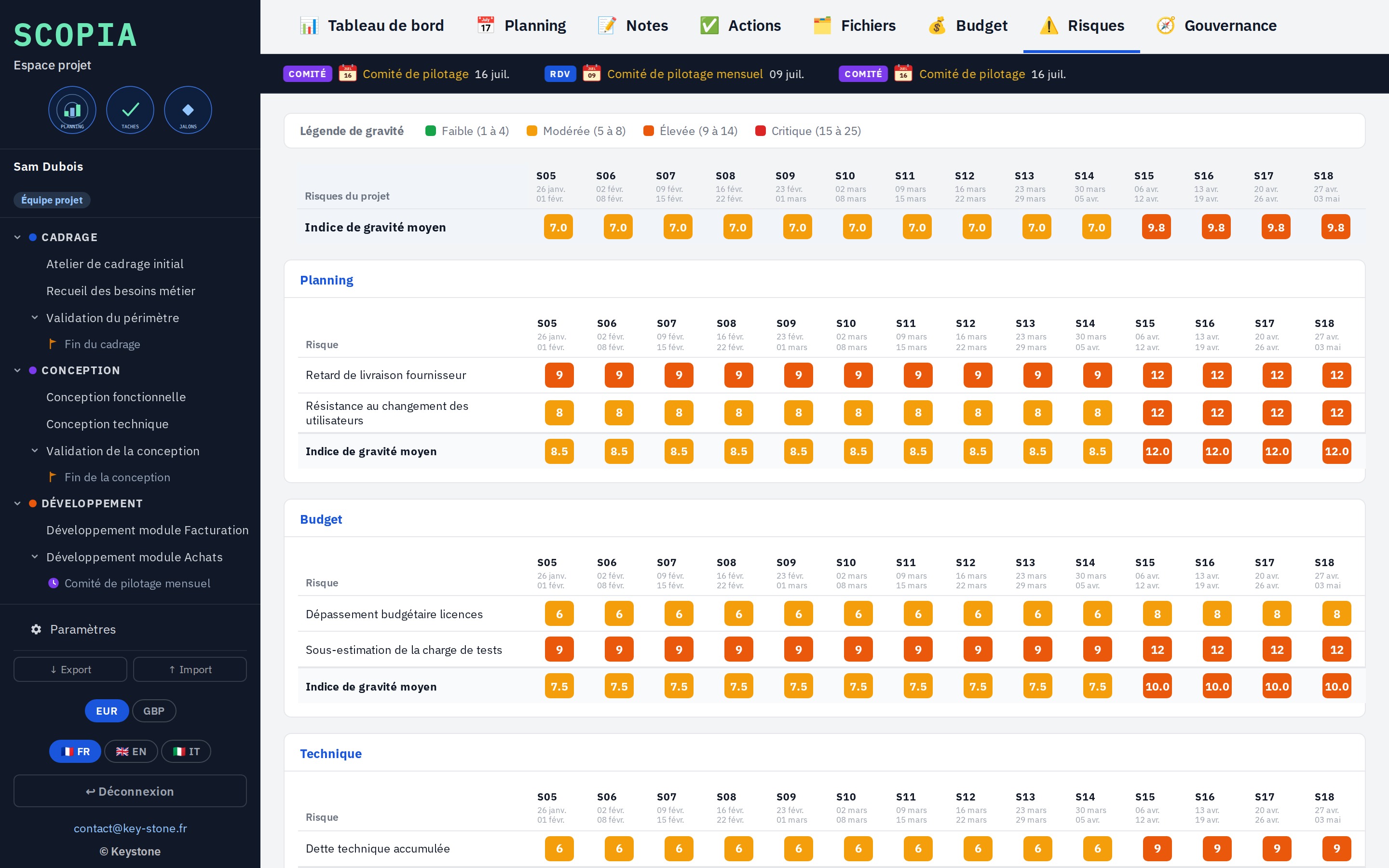Click the Critique red legend swatch
The image size is (1389, 868).
(761, 131)
